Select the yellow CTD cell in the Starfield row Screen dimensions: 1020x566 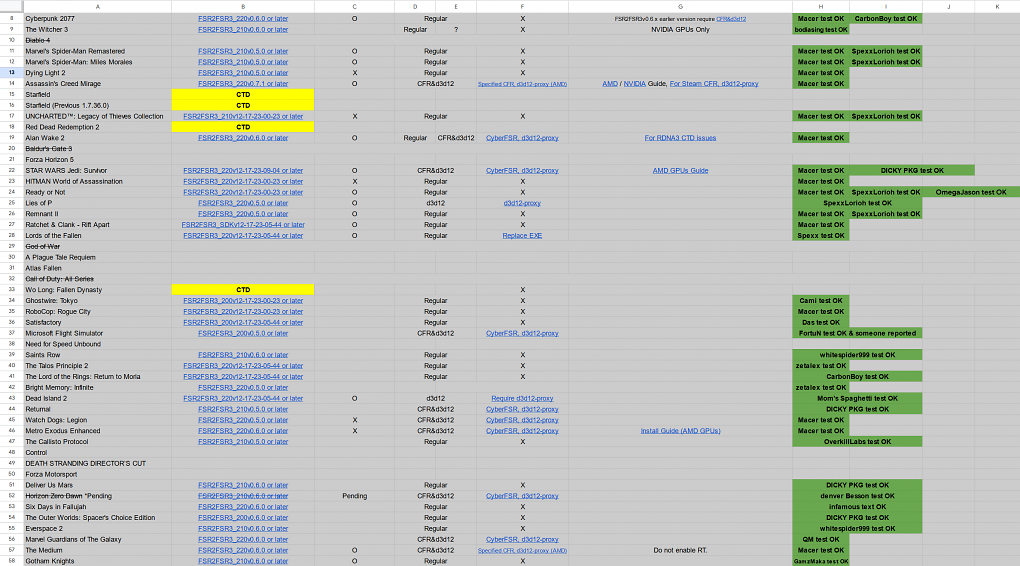coord(243,94)
